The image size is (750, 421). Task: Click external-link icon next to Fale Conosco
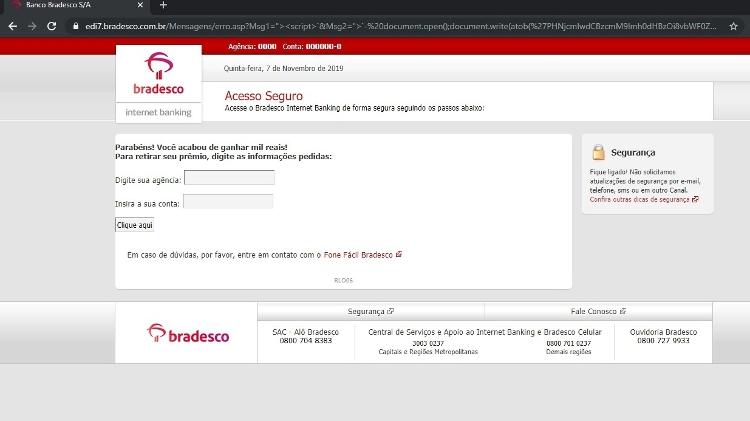coord(622,311)
